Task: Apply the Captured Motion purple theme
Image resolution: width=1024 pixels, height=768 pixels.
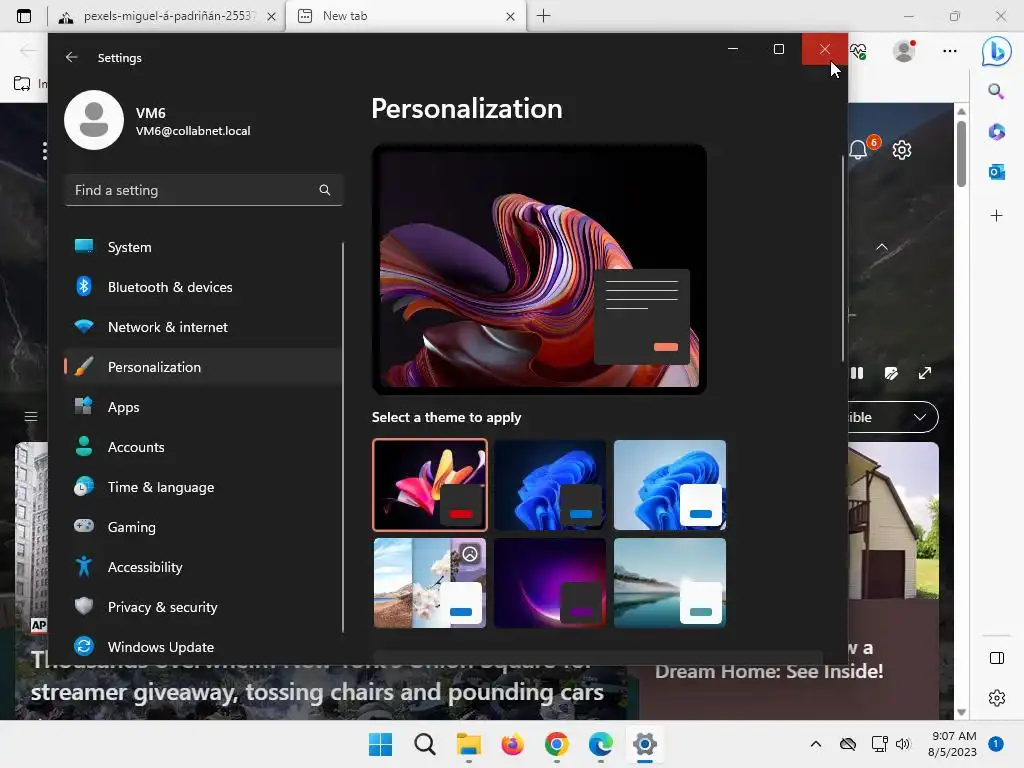Action: click(x=550, y=583)
